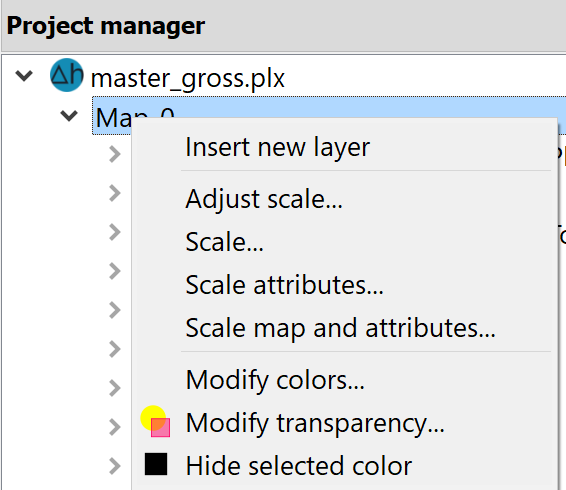Screen dimensions: 566x490
Task: Choose Insert new layer from menu
Action: pyautogui.click(x=277, y=147)
